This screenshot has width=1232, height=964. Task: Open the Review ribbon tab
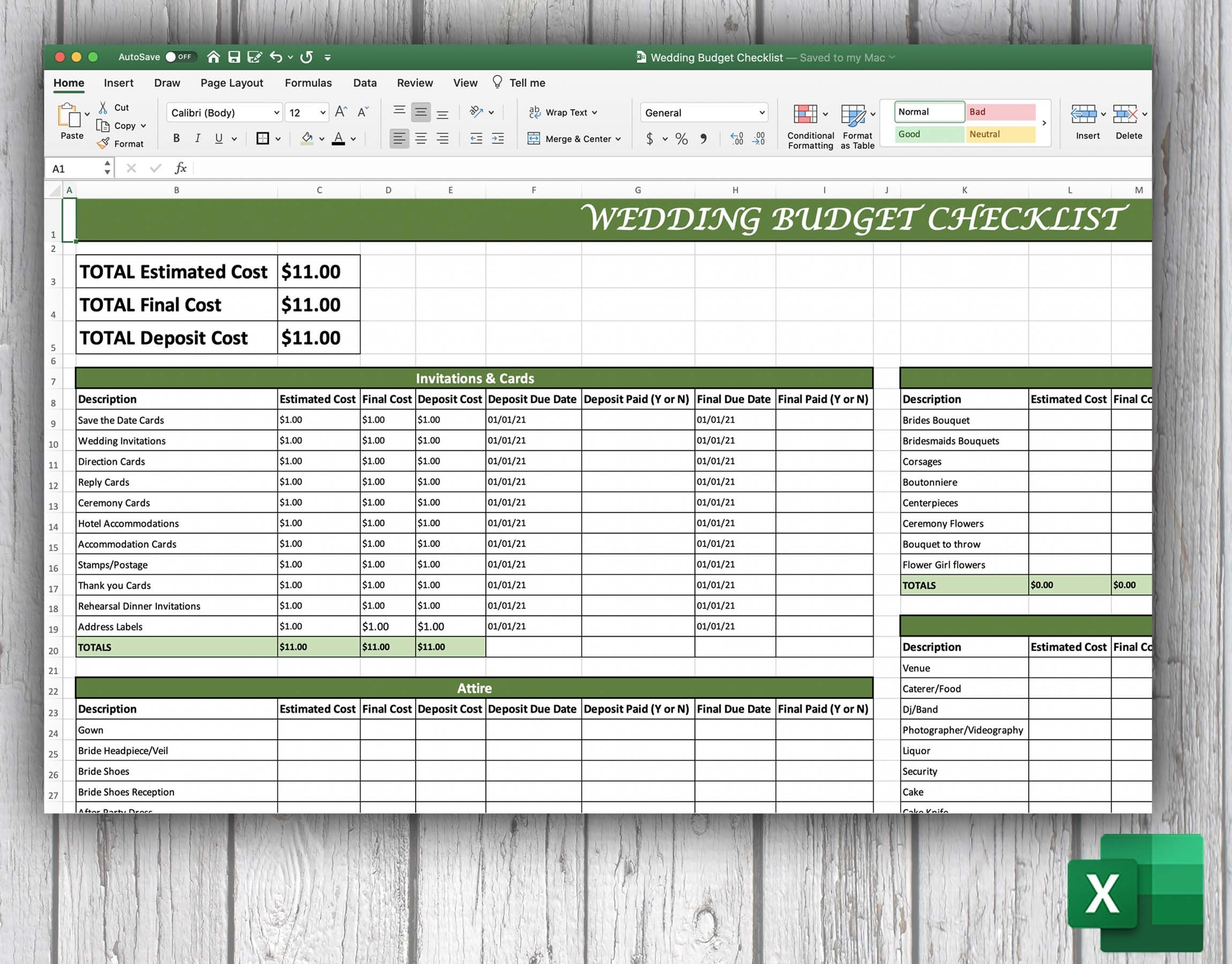click(x=414, y=82)
